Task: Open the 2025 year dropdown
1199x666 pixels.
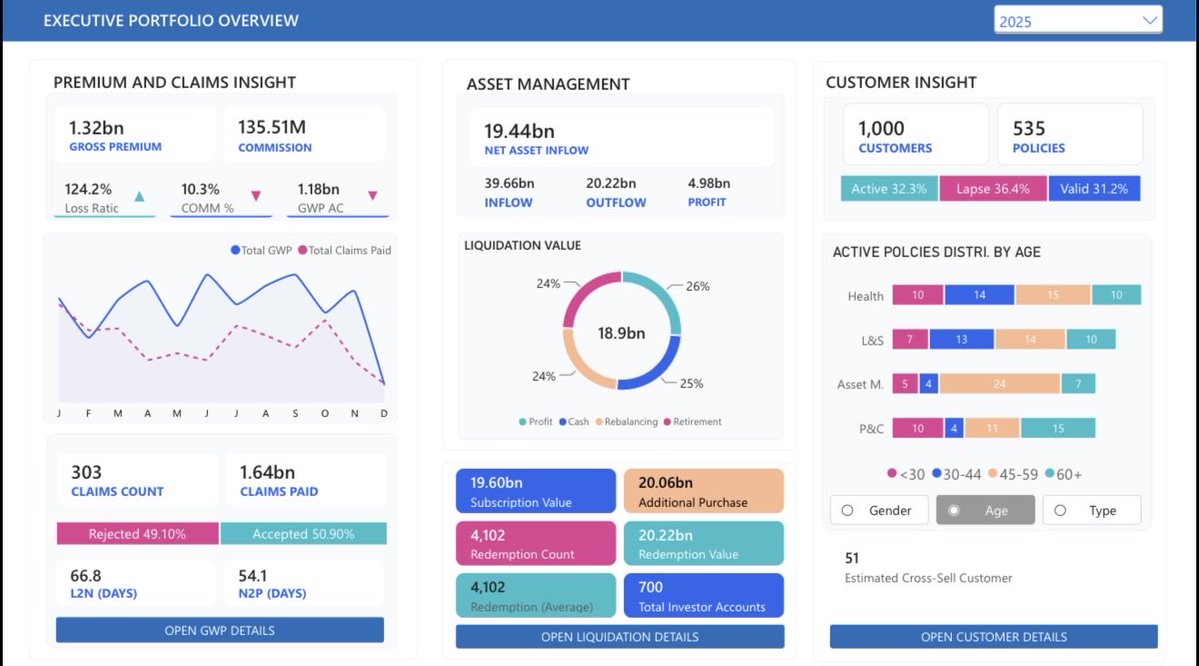Action: pyautogui.click(x=1077, y=21)
